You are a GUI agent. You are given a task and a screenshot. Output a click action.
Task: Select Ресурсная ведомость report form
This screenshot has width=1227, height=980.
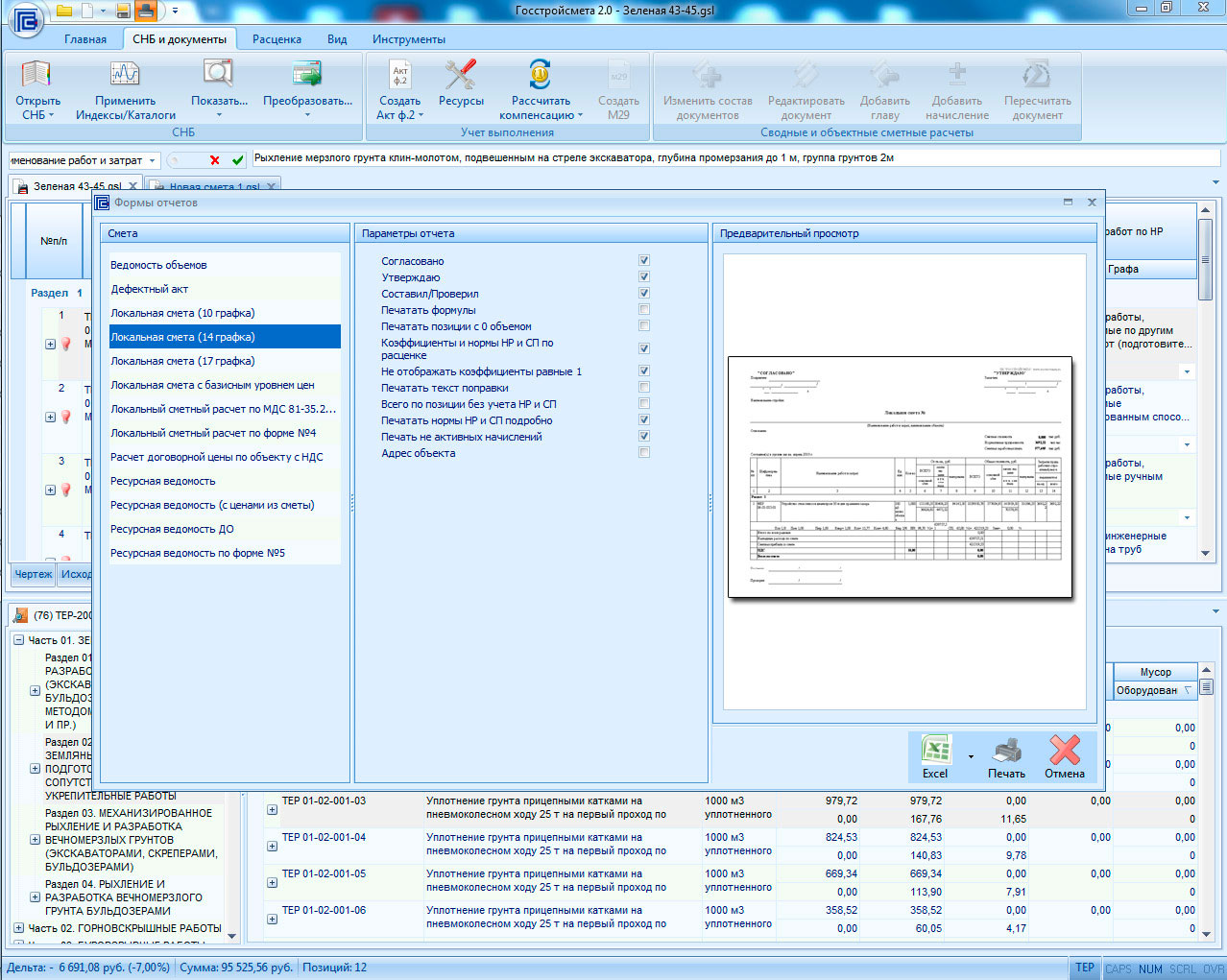163,481
